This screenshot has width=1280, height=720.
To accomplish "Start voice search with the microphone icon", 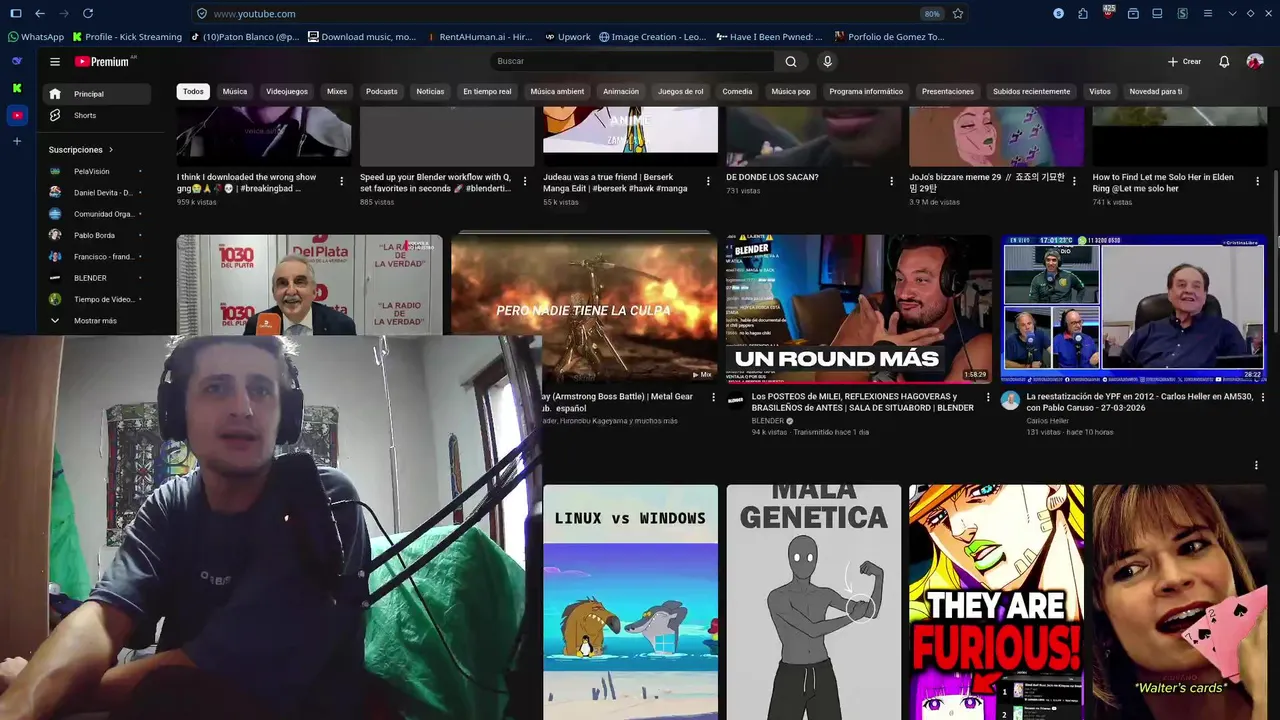I will pos(827,62).
